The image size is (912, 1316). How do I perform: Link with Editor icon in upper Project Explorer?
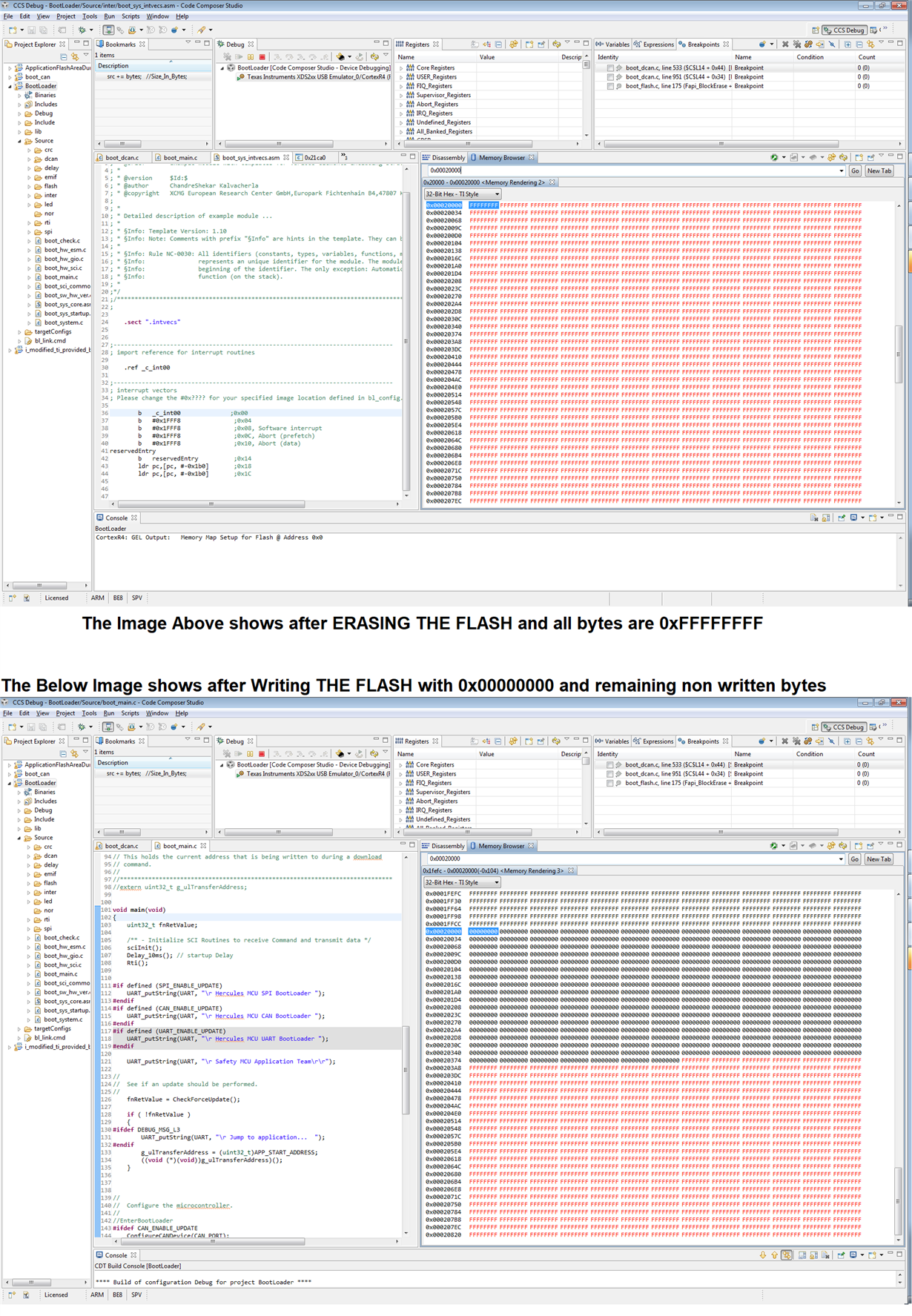point(75,56)
